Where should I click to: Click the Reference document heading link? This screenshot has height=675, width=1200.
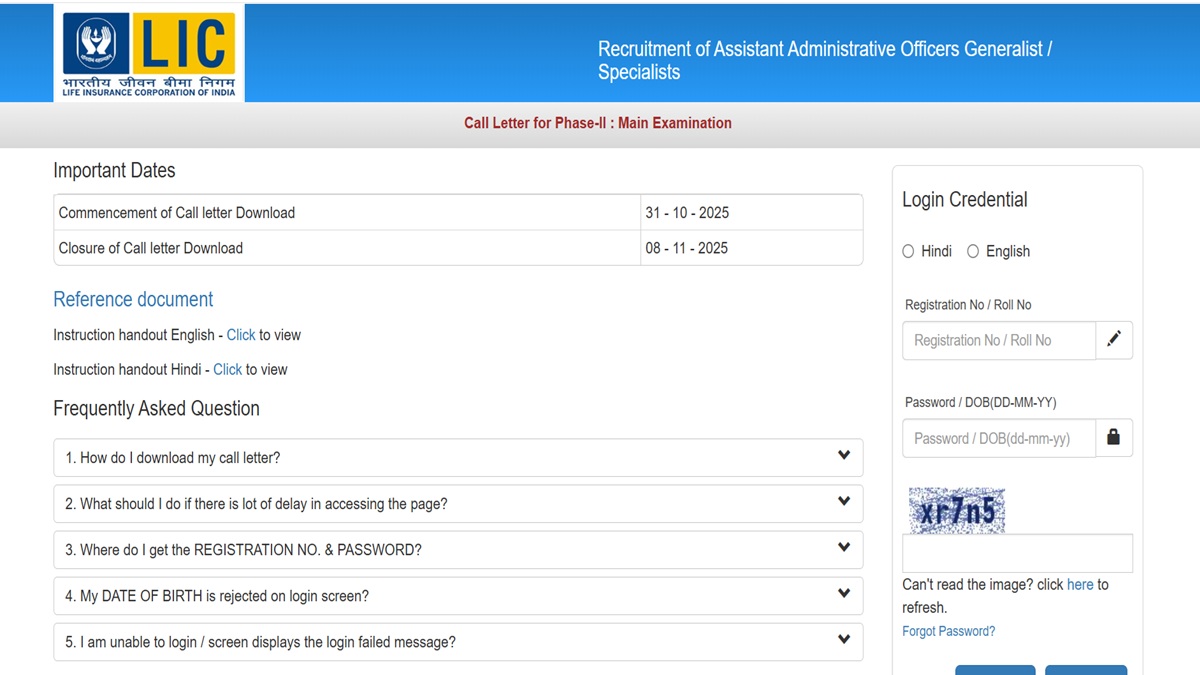(x=133, y=299)
